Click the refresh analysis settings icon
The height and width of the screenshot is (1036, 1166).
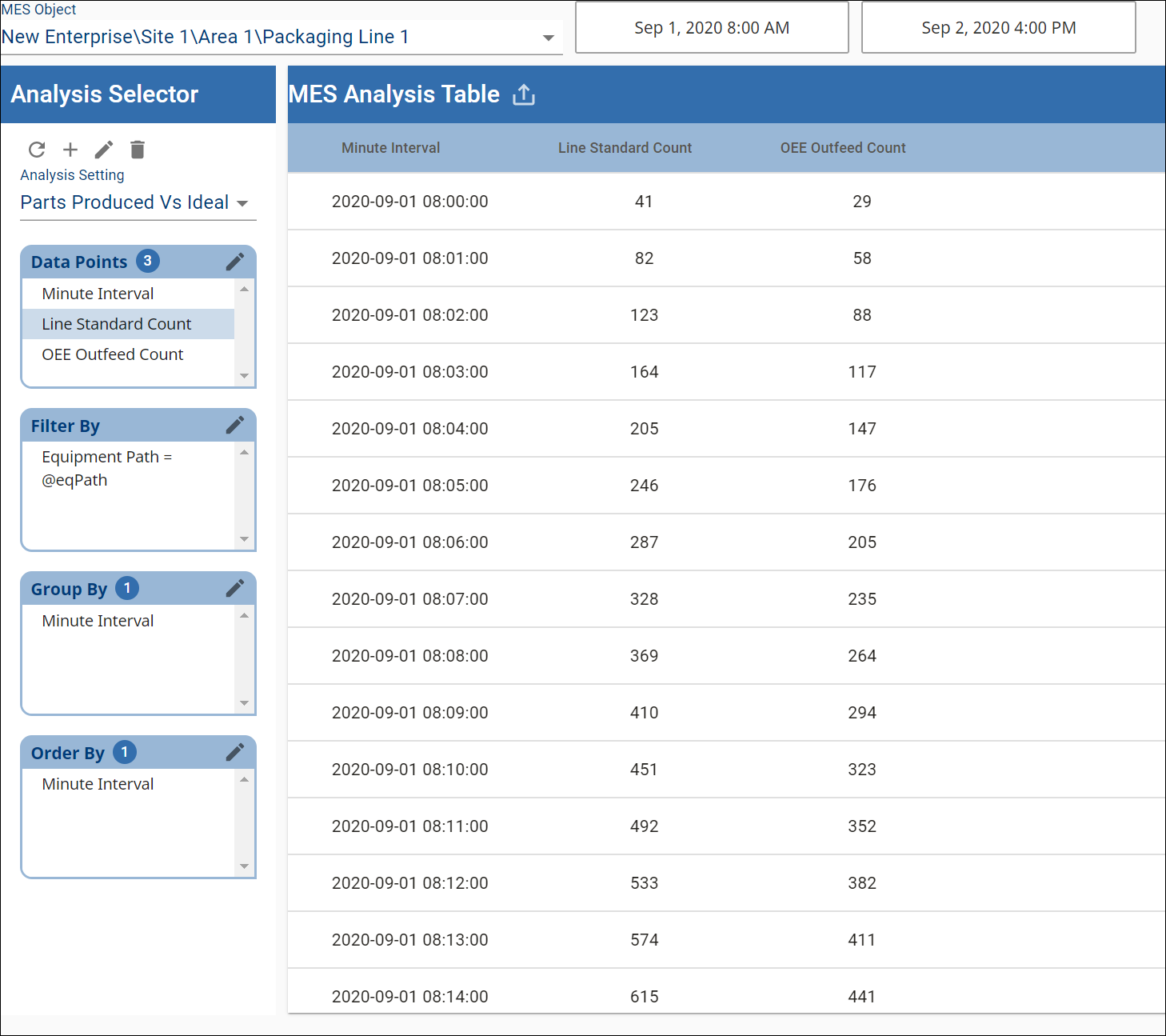37,150
